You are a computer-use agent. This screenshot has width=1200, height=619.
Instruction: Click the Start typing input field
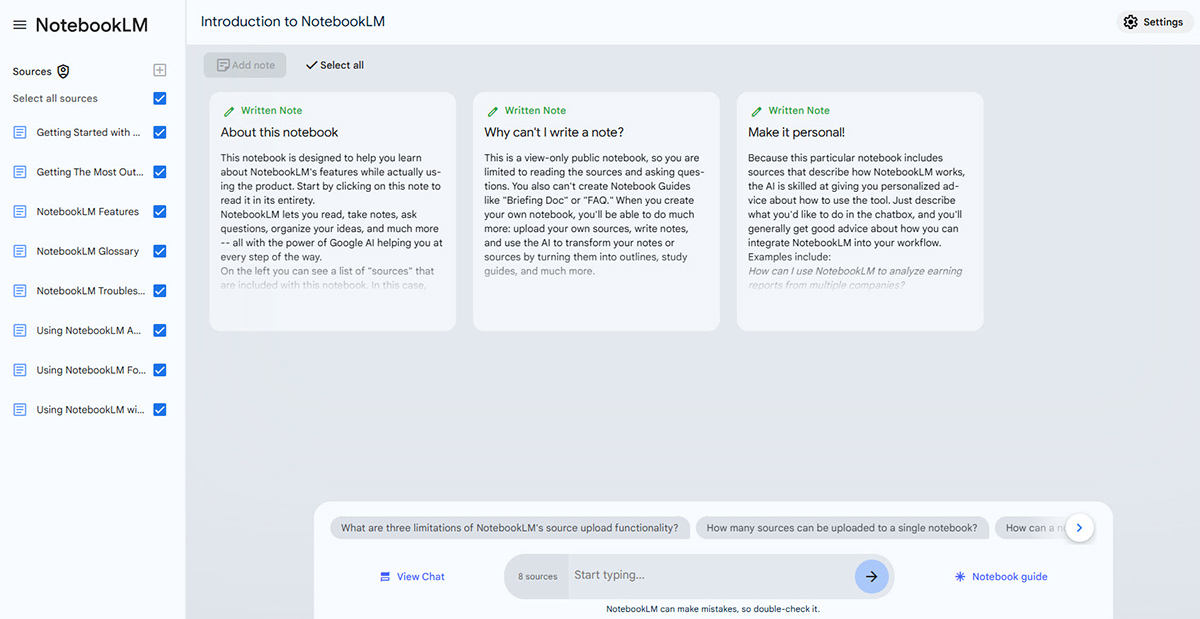click(x=710, y=575)
